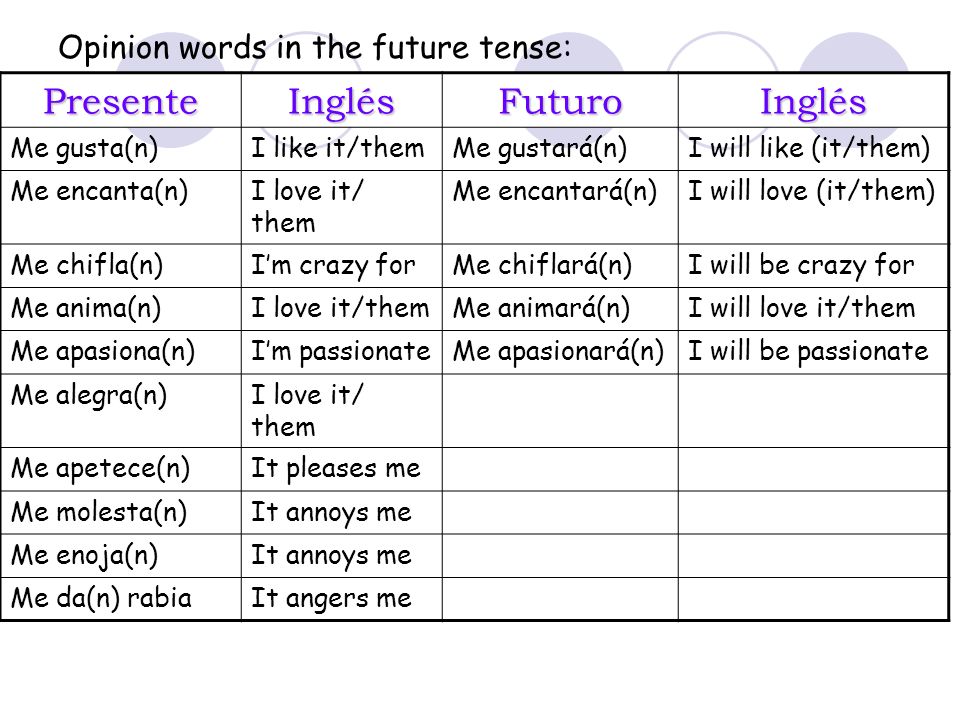Select the cell 'It pleases me'
The image size is (960, 720).
(x=342, y=470)
